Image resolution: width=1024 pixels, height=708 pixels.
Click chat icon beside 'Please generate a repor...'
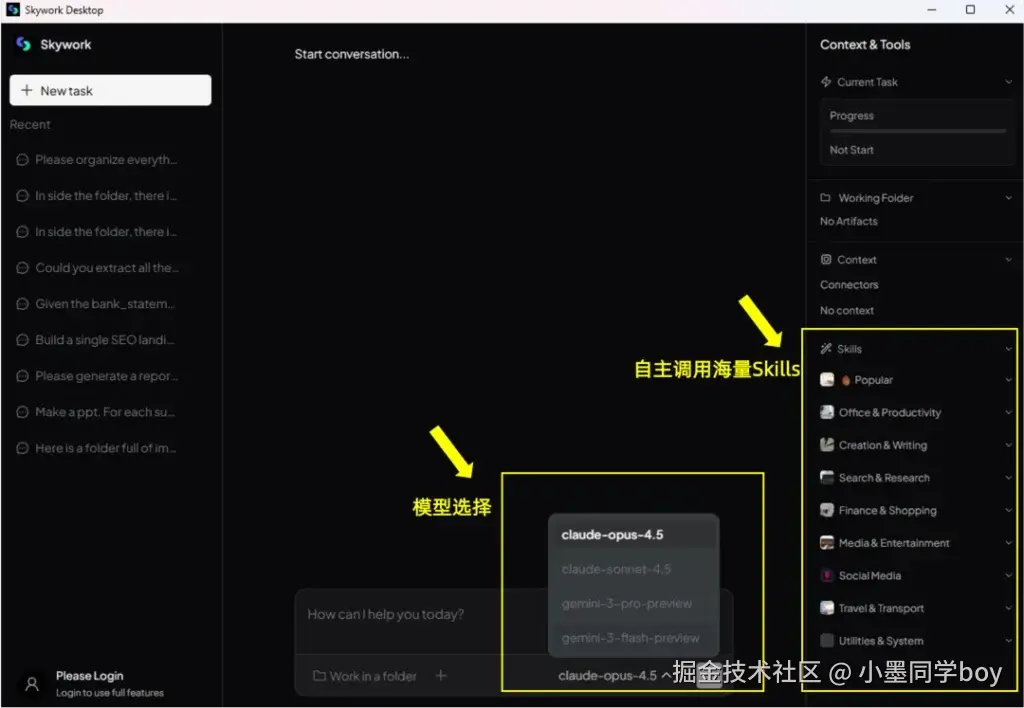[22, 376]
